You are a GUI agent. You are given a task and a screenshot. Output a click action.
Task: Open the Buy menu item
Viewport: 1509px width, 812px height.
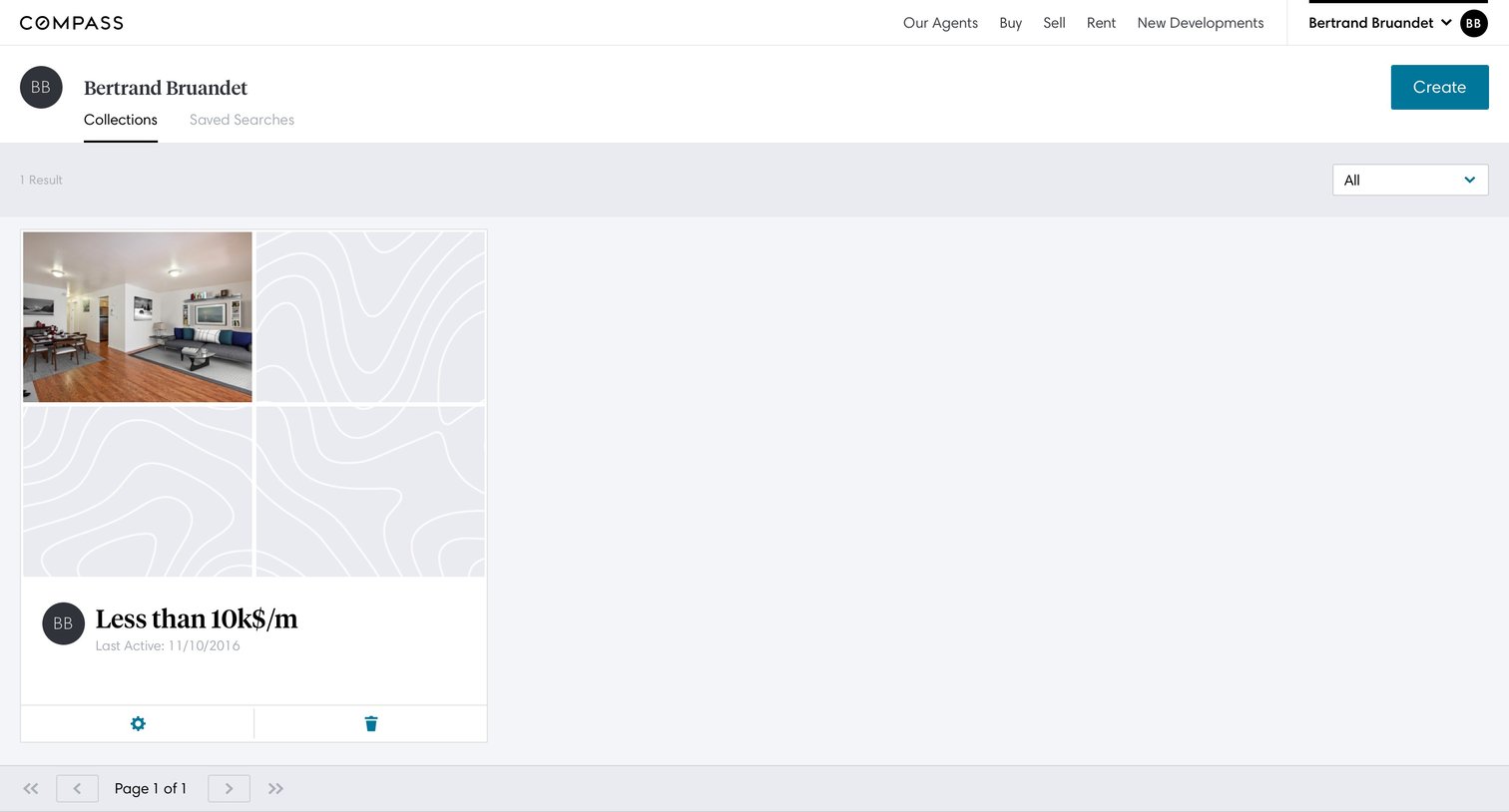1010,23
